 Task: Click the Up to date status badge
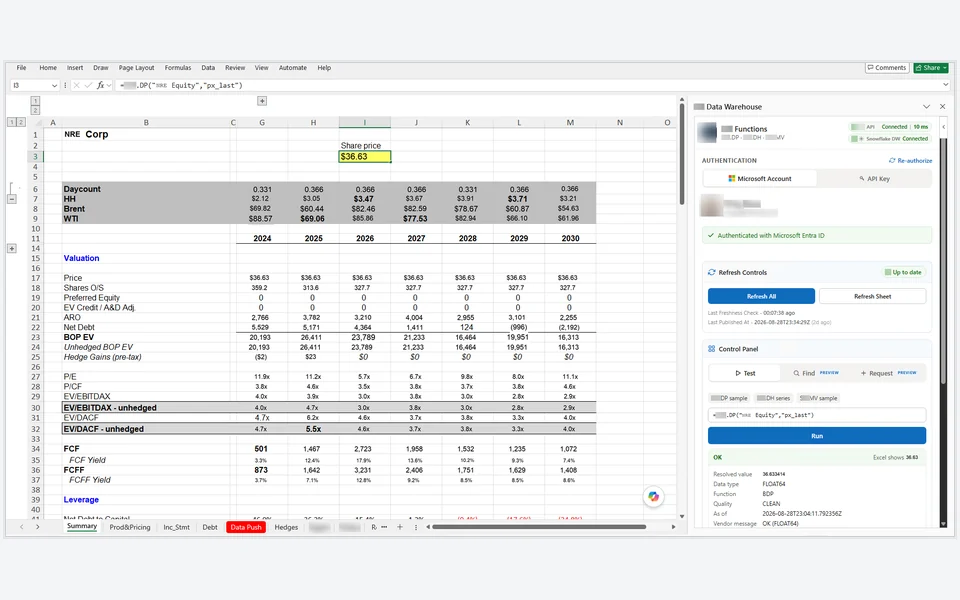[903, 272]
